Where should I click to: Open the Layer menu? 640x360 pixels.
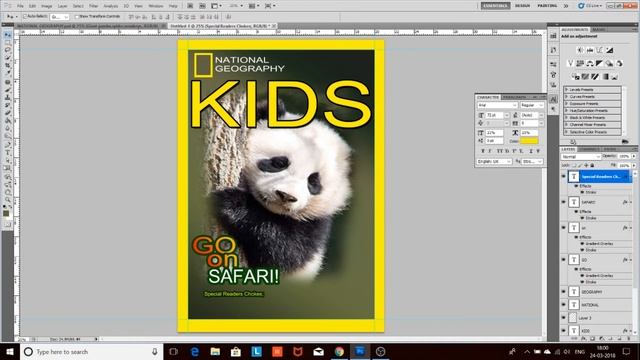62,6
